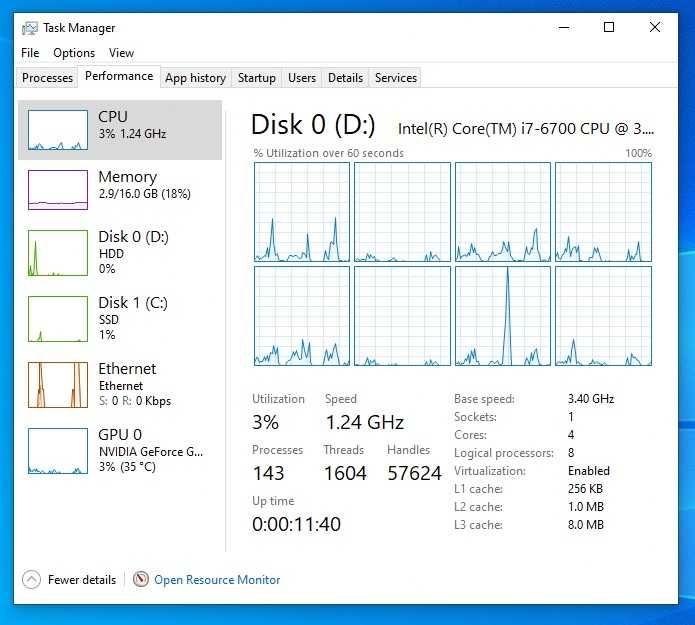The image size is (695, 625).
Task: Open the Options menu
Action: pos(74,53)
